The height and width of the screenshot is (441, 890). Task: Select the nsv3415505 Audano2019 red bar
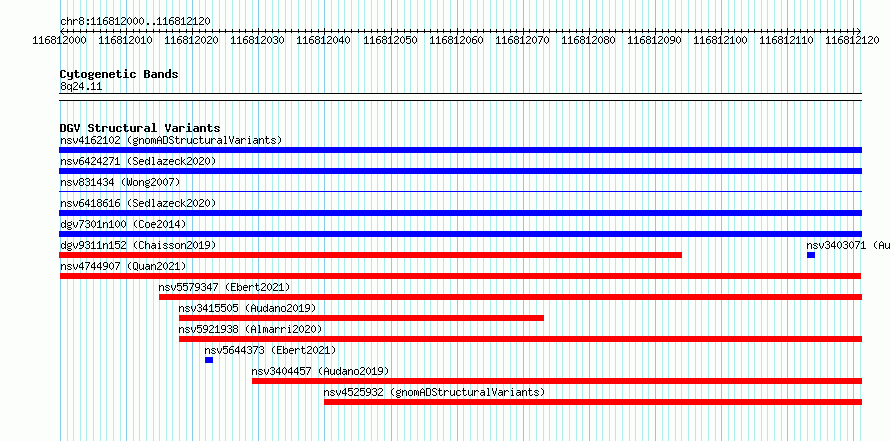(x=361, y=318)
